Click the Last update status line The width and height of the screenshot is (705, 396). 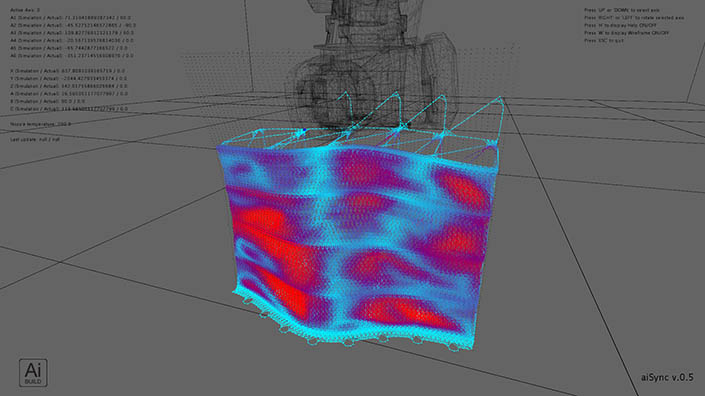click(x=35, y=139)
